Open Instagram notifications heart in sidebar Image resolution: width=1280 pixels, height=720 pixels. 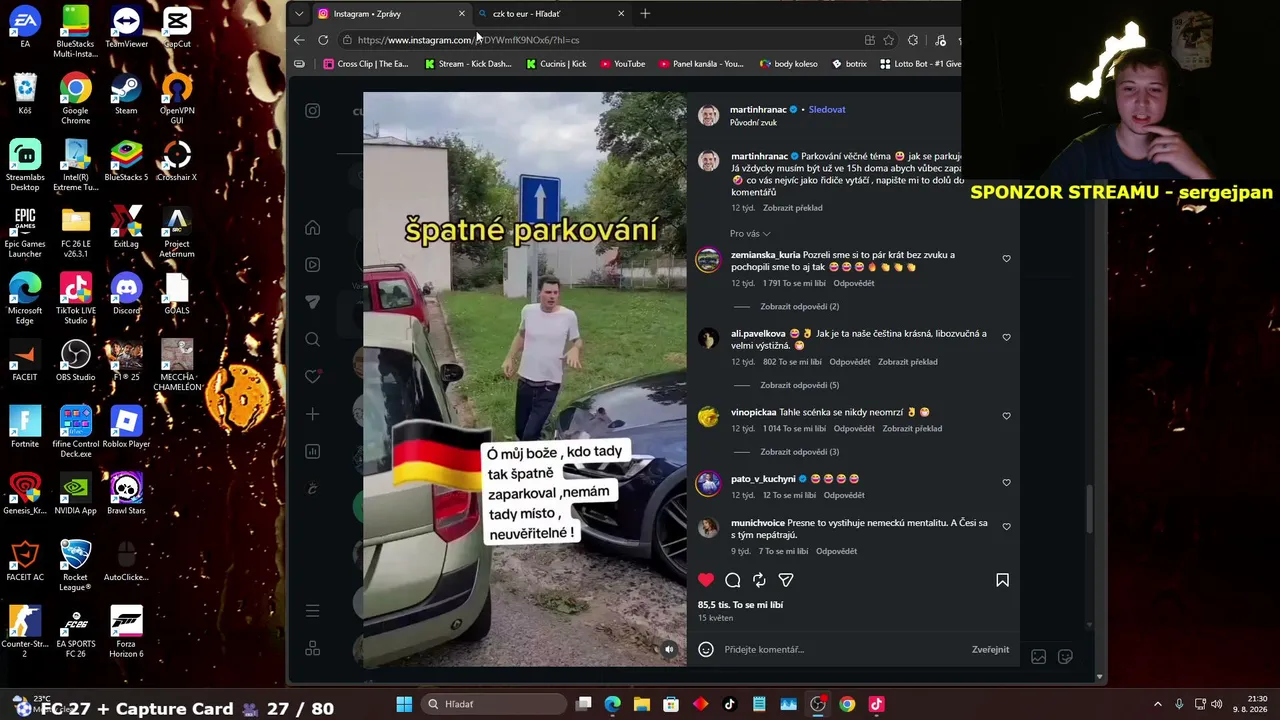pos(313,376)
